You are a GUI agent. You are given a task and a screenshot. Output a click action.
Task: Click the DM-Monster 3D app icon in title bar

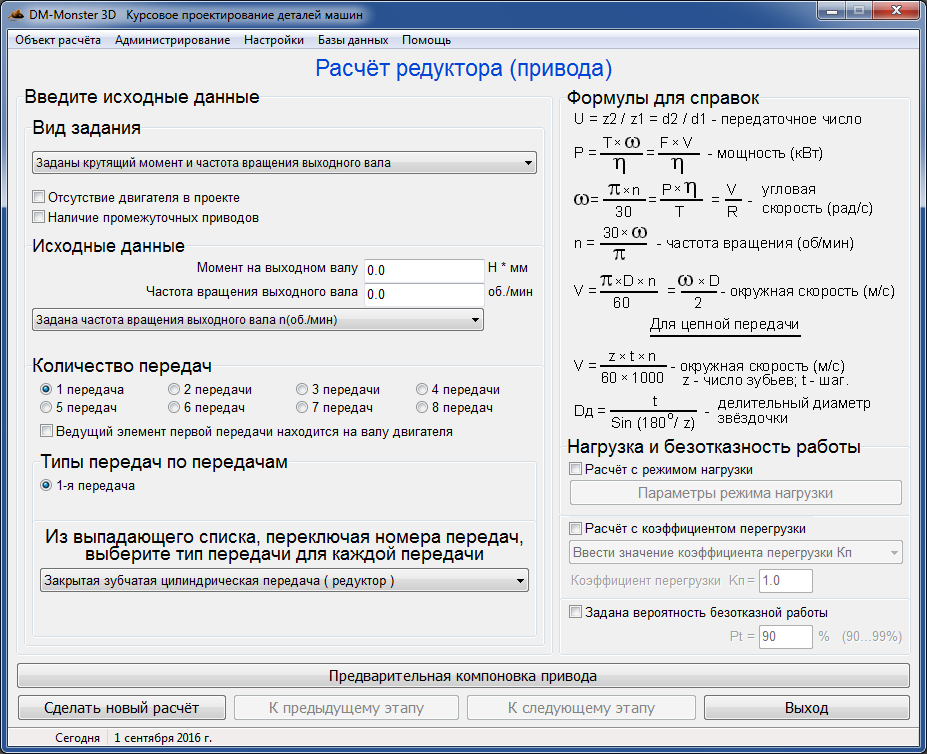tap(16, 14)
